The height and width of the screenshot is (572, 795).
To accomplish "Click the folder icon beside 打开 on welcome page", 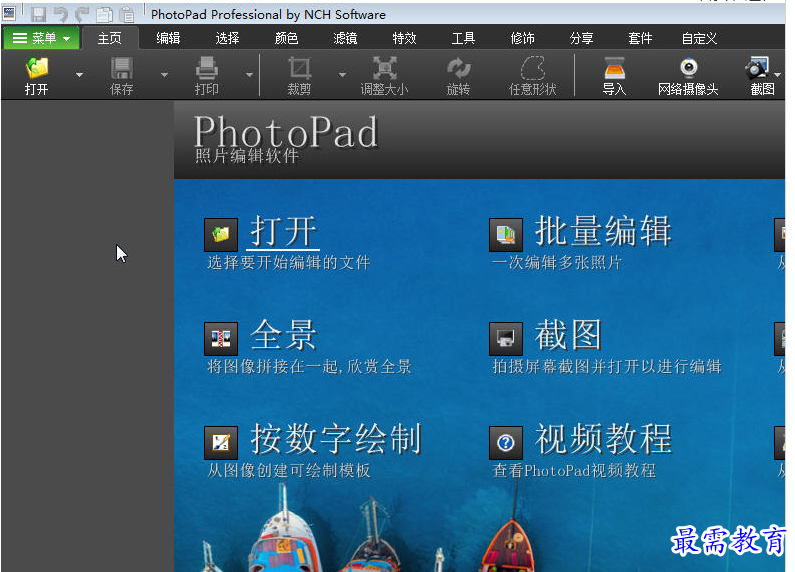I will click(221, 234).
